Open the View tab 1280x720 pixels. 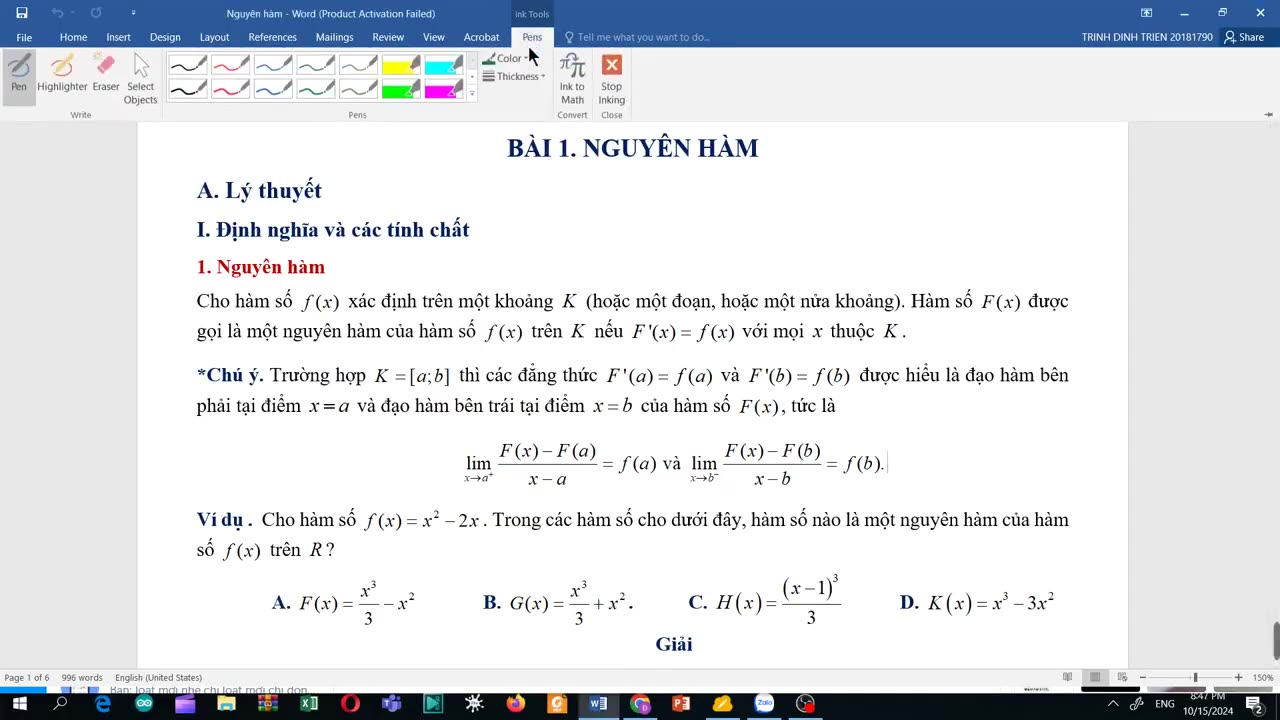click(x=434, y=37)
